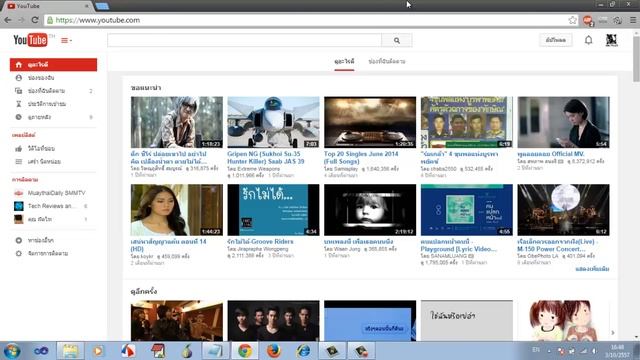This screenshot has height=360, width=640.
Task: Switch to the second feed tab
Action: (x=387, y=61)
